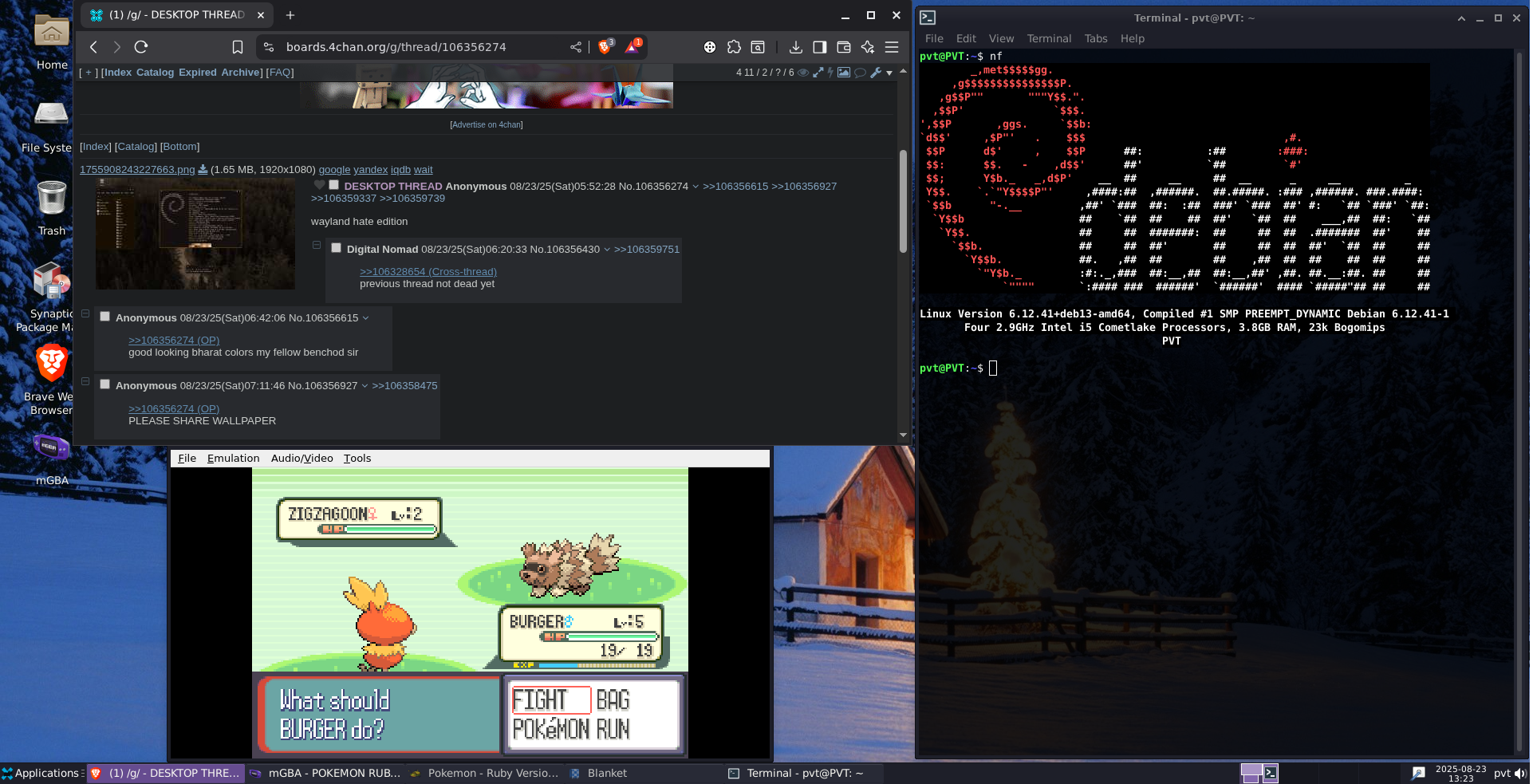
Task: Tick the Digital Nomad post checkbox
Action: (x=337, y=248)
